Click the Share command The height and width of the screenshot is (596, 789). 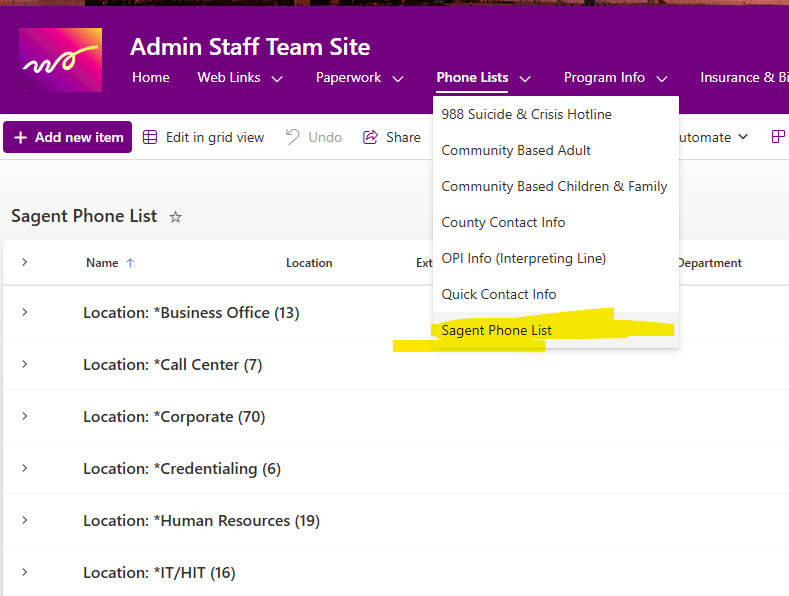point(392,137)
